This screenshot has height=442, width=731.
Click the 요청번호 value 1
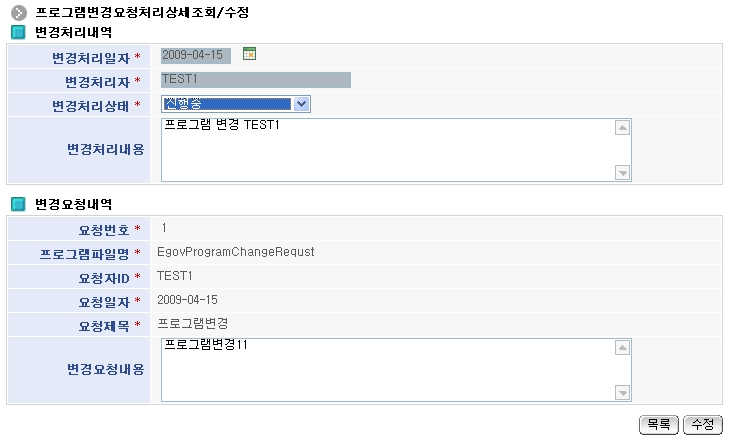(164, 228)
